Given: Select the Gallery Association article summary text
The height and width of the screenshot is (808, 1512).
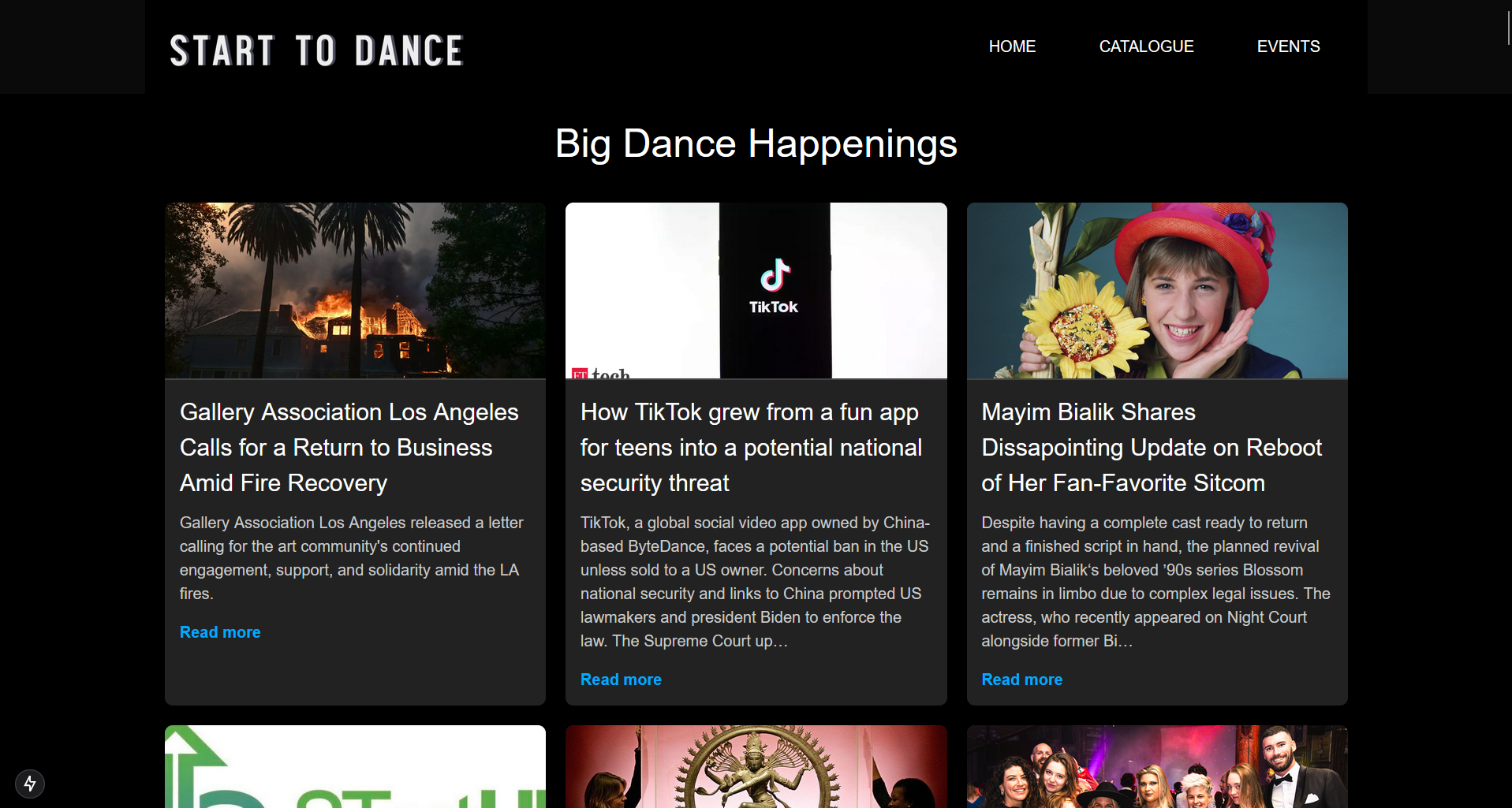Looking at the screenshot, I should point(352,558).
